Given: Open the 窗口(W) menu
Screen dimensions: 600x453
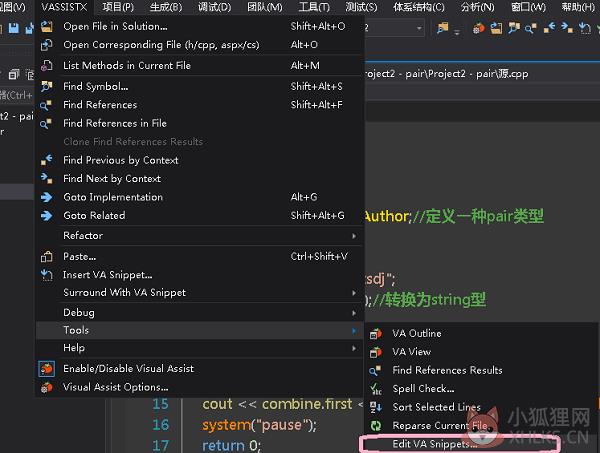Looking at the screenshot, I should coord(528,7).
